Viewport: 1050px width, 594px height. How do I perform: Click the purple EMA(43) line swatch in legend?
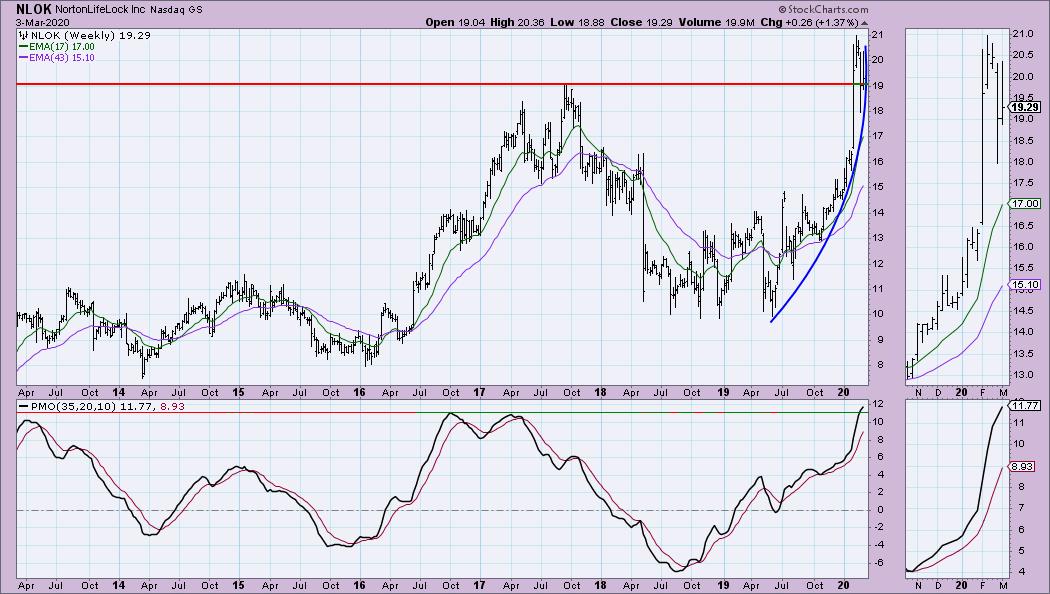23,58
